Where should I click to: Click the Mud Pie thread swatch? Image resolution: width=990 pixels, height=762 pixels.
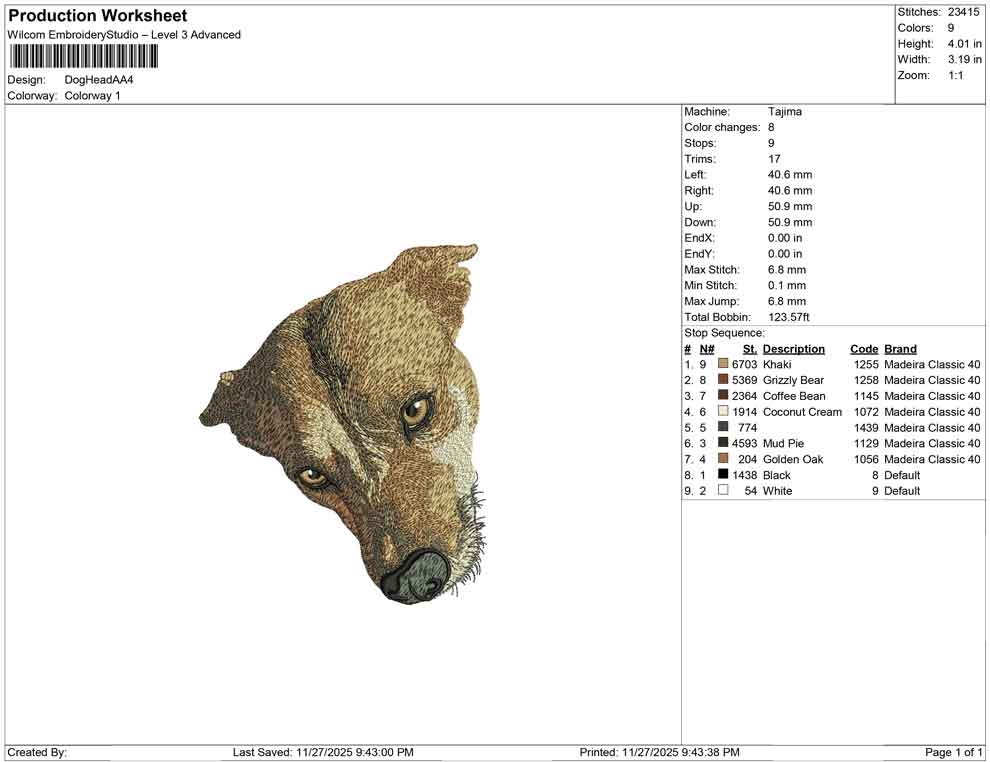coord(722,443)
